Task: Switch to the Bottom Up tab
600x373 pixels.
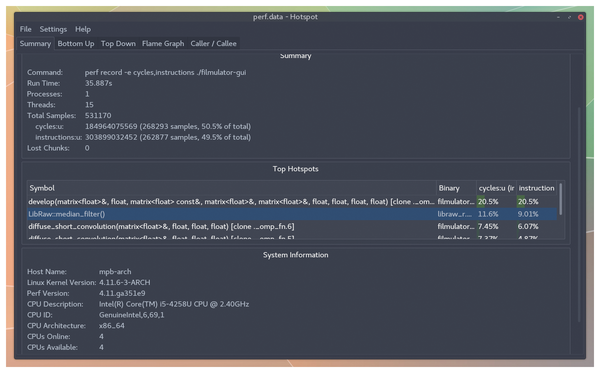Action: 76,44
